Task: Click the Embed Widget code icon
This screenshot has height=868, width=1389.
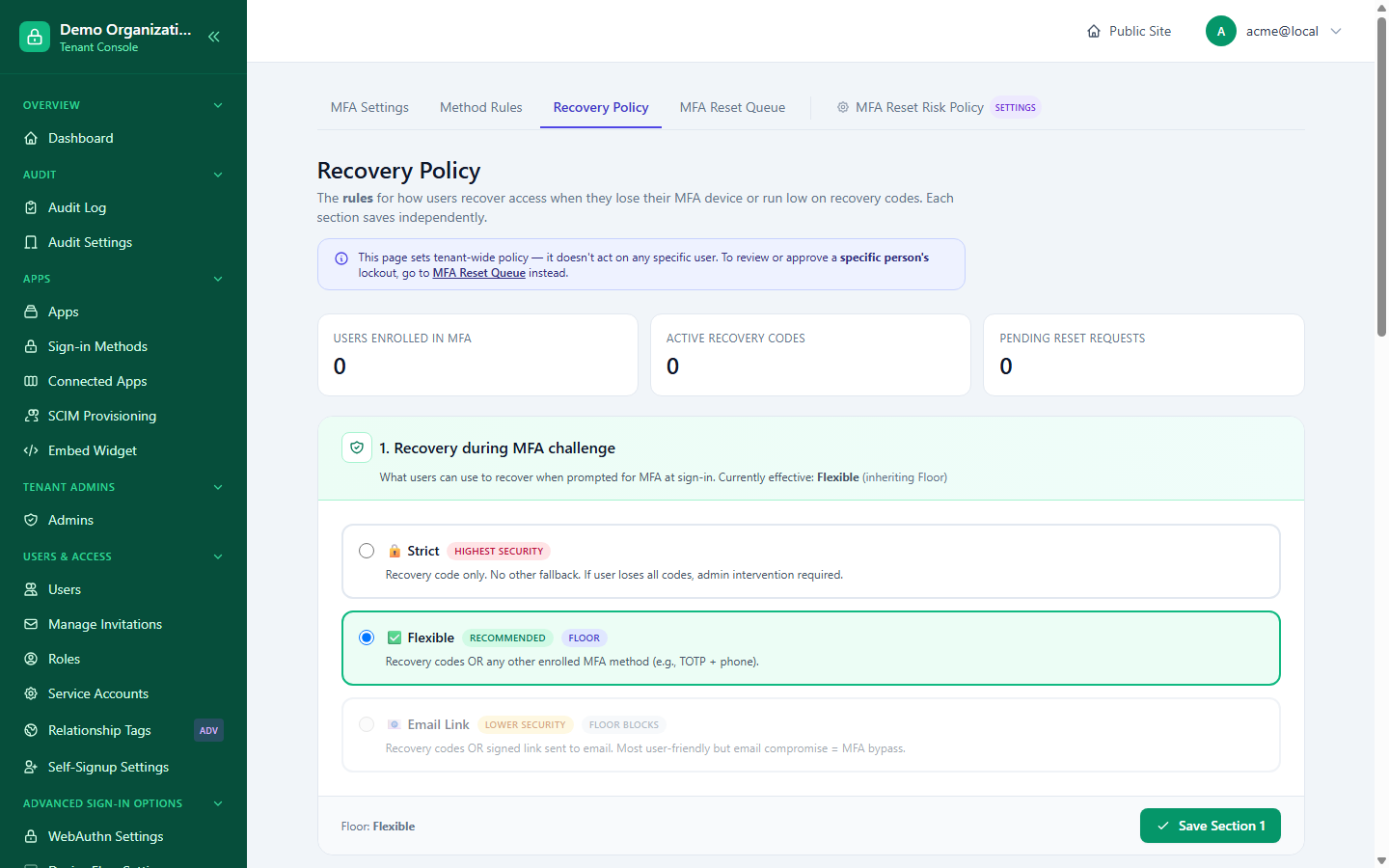Action: pyautogui.click(x=31, y=450)
